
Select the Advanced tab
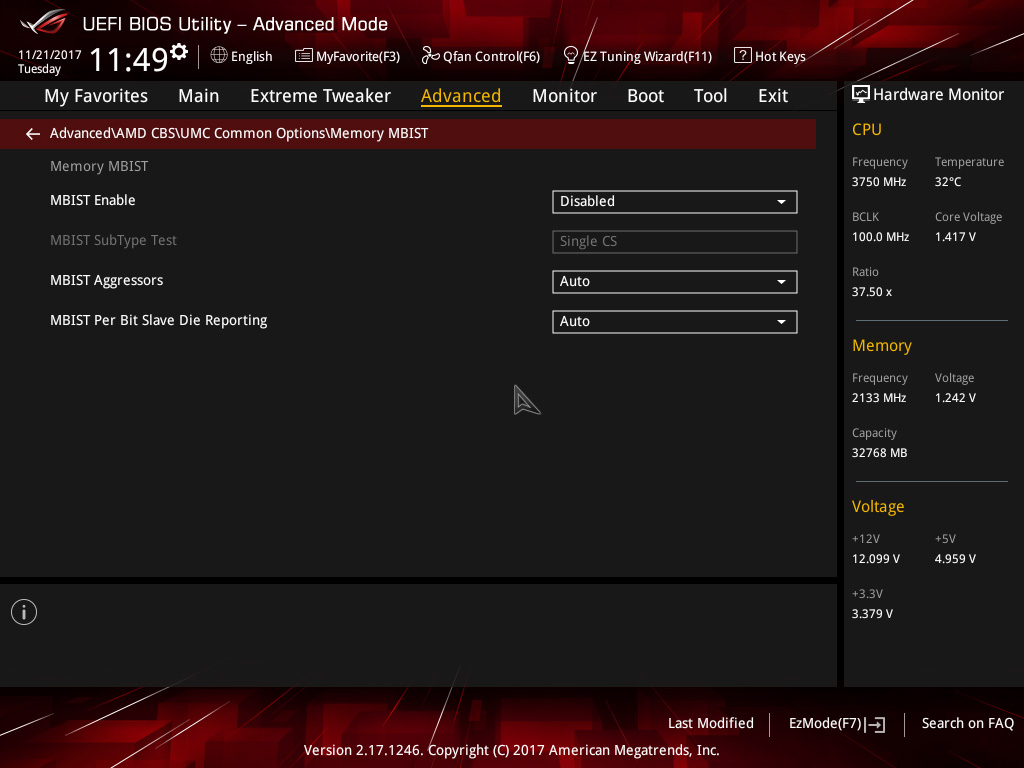[x=461, y=96]
